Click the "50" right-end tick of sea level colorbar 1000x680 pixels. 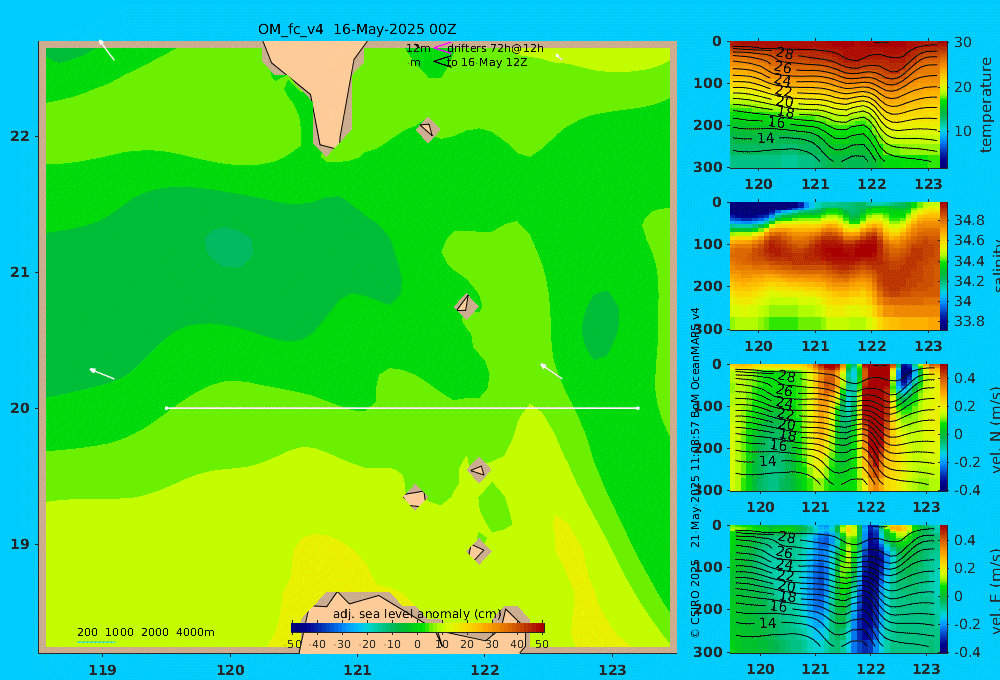pyautogui.click(x=541, y=644)
